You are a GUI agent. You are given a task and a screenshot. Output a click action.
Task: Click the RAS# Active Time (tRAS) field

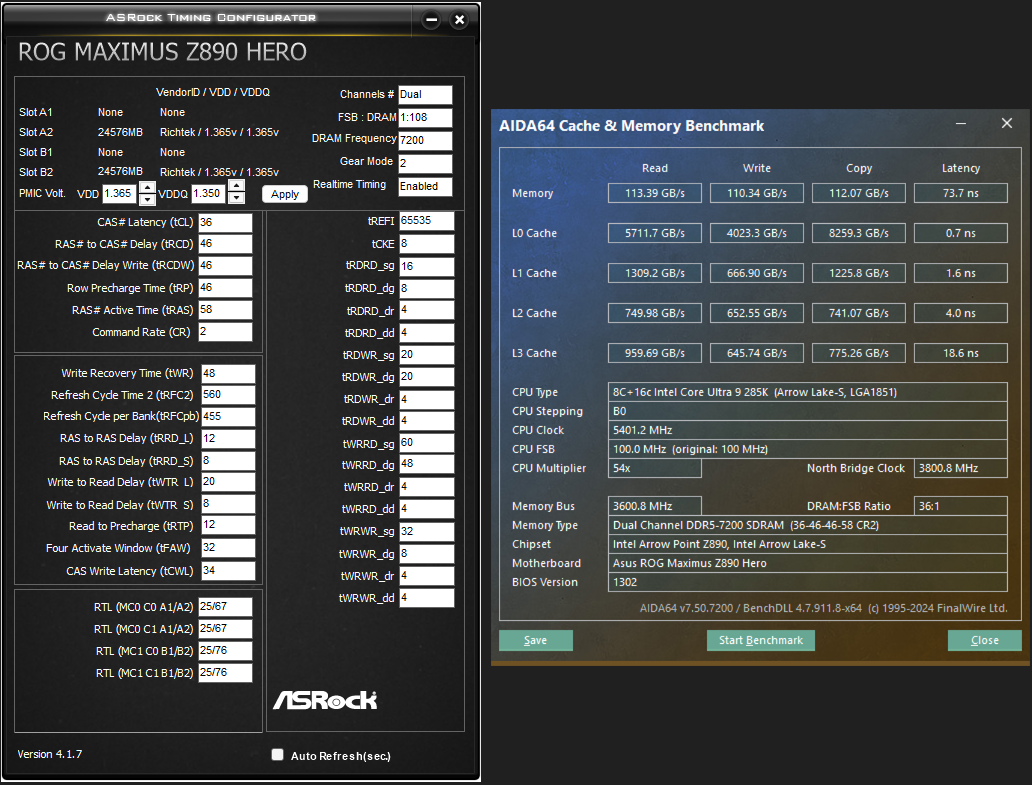coord(225,310)
